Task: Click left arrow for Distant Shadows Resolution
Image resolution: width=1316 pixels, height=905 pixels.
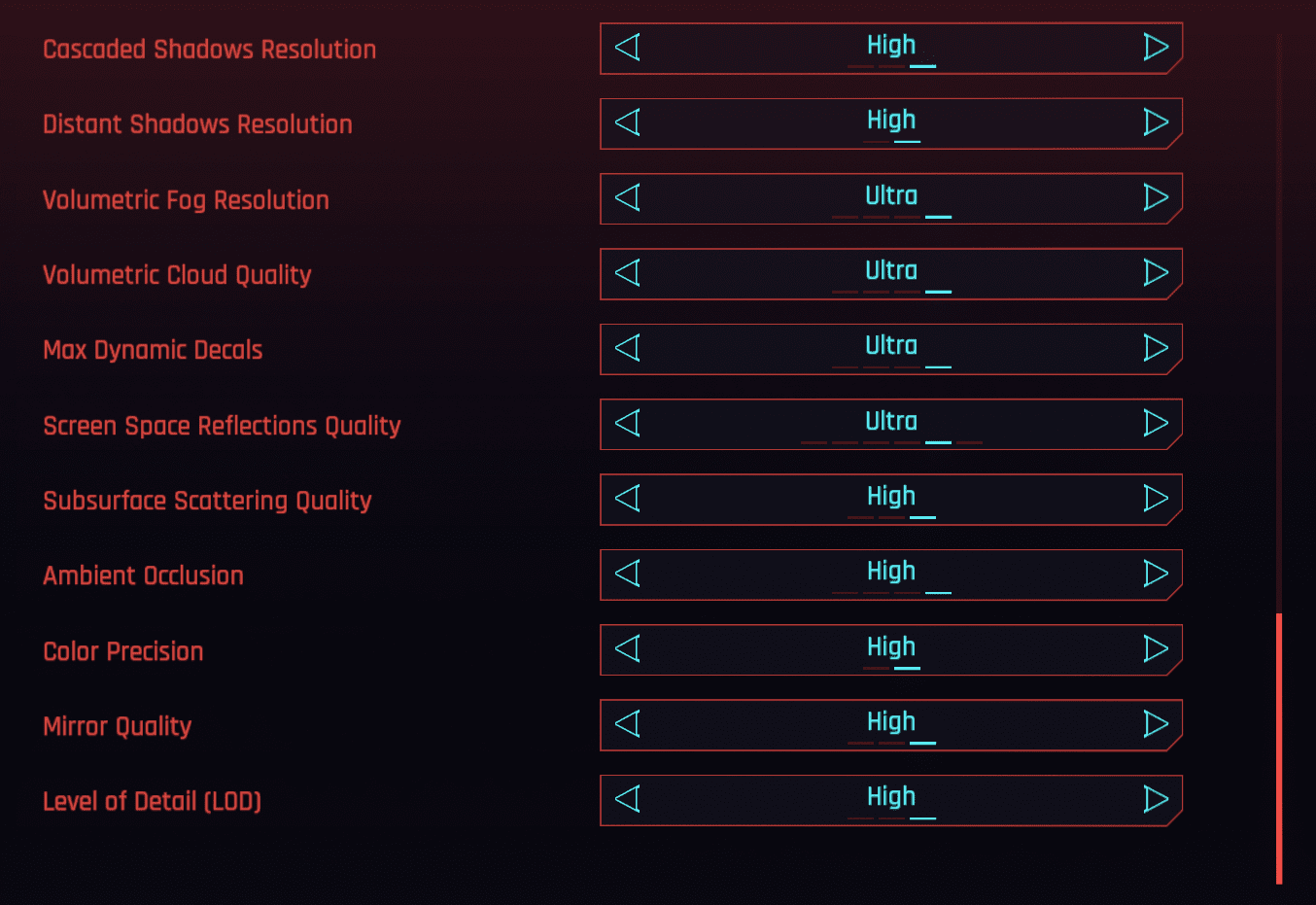Action: point(628,122)
